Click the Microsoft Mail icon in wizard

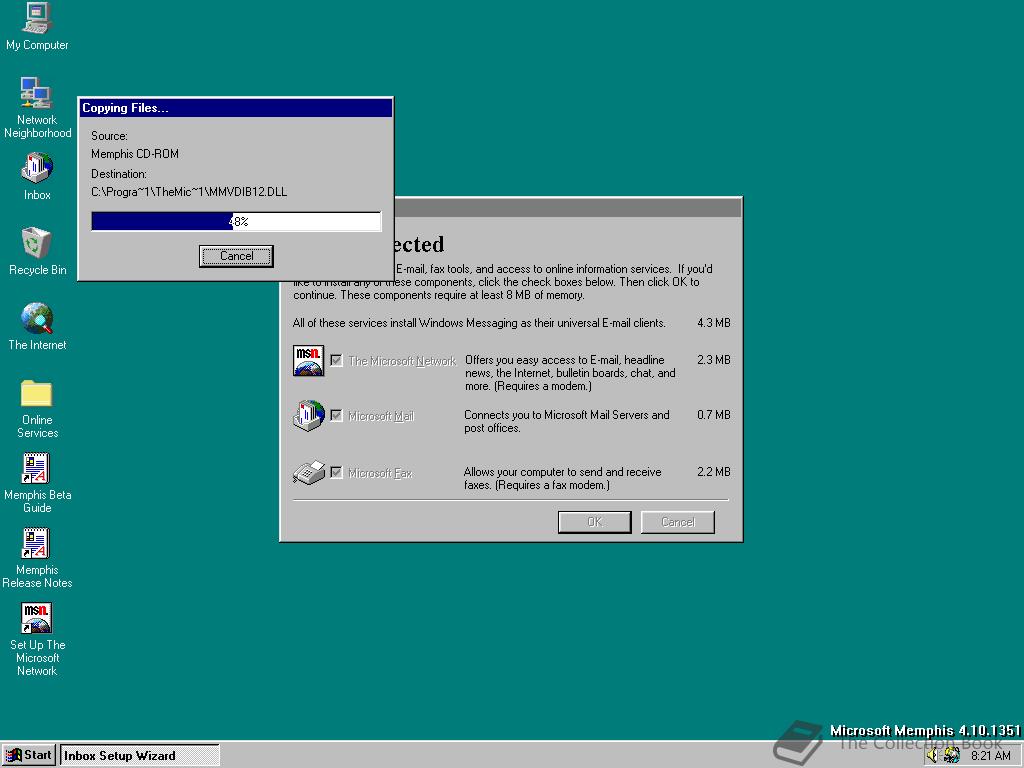309,416
